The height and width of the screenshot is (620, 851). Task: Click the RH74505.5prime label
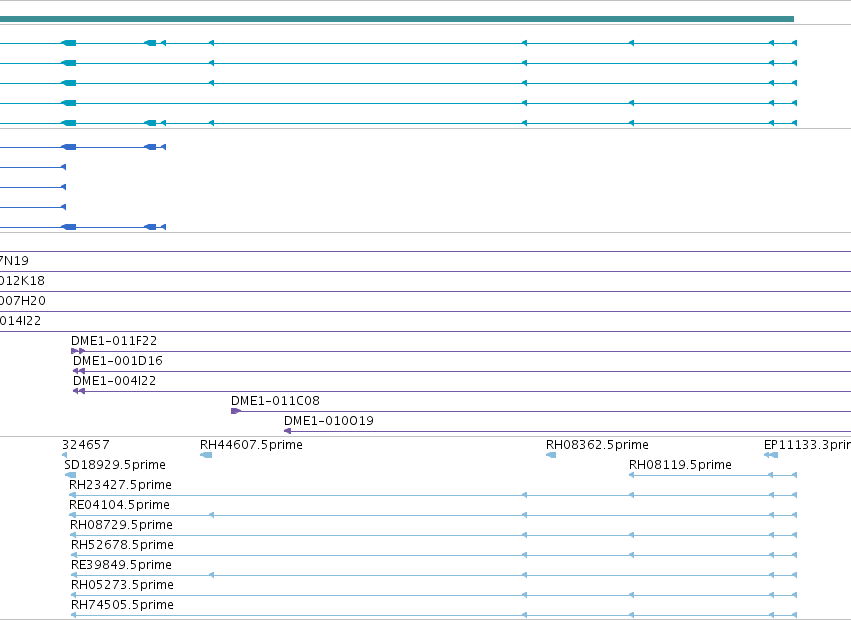pos(122,605)
